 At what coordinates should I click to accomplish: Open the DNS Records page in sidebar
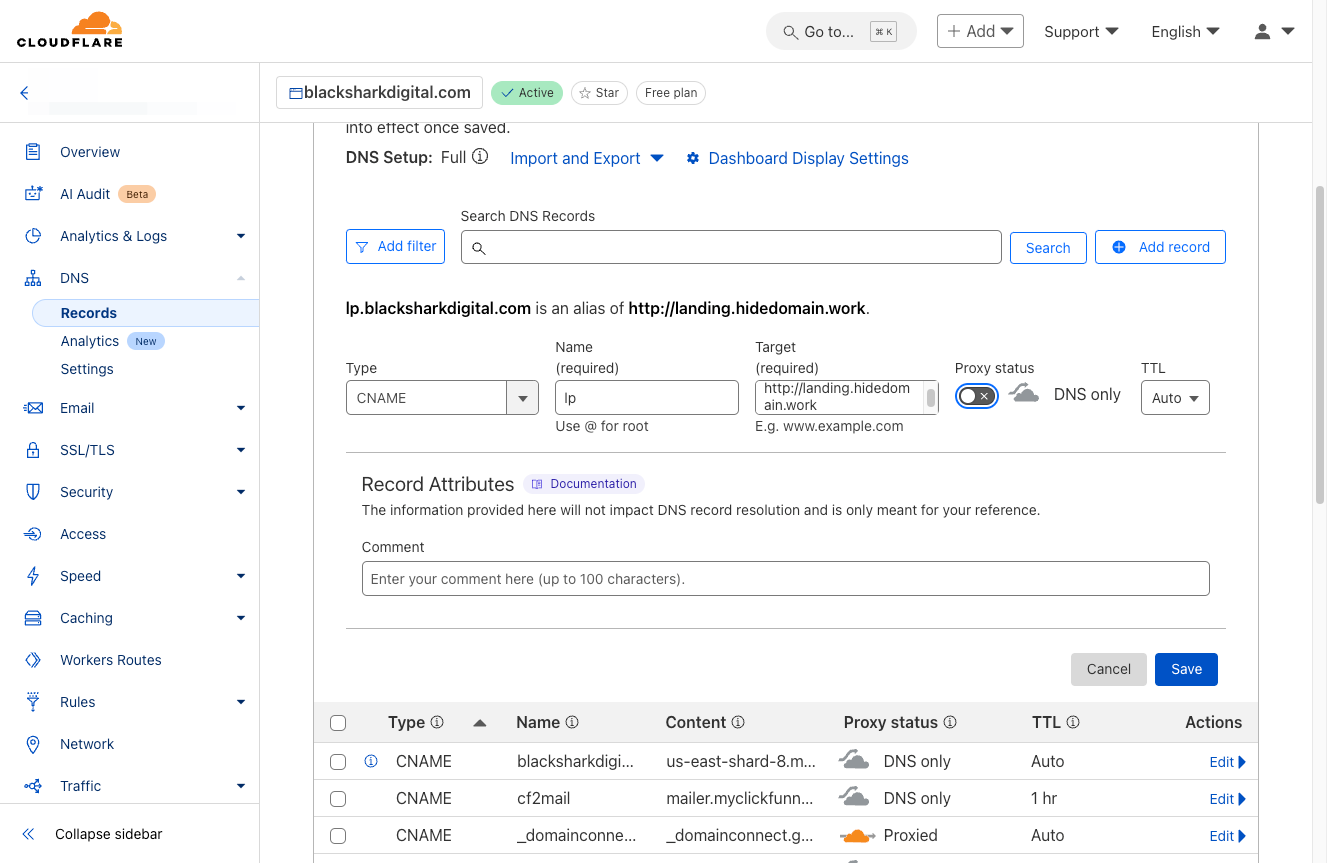(145, 313)
